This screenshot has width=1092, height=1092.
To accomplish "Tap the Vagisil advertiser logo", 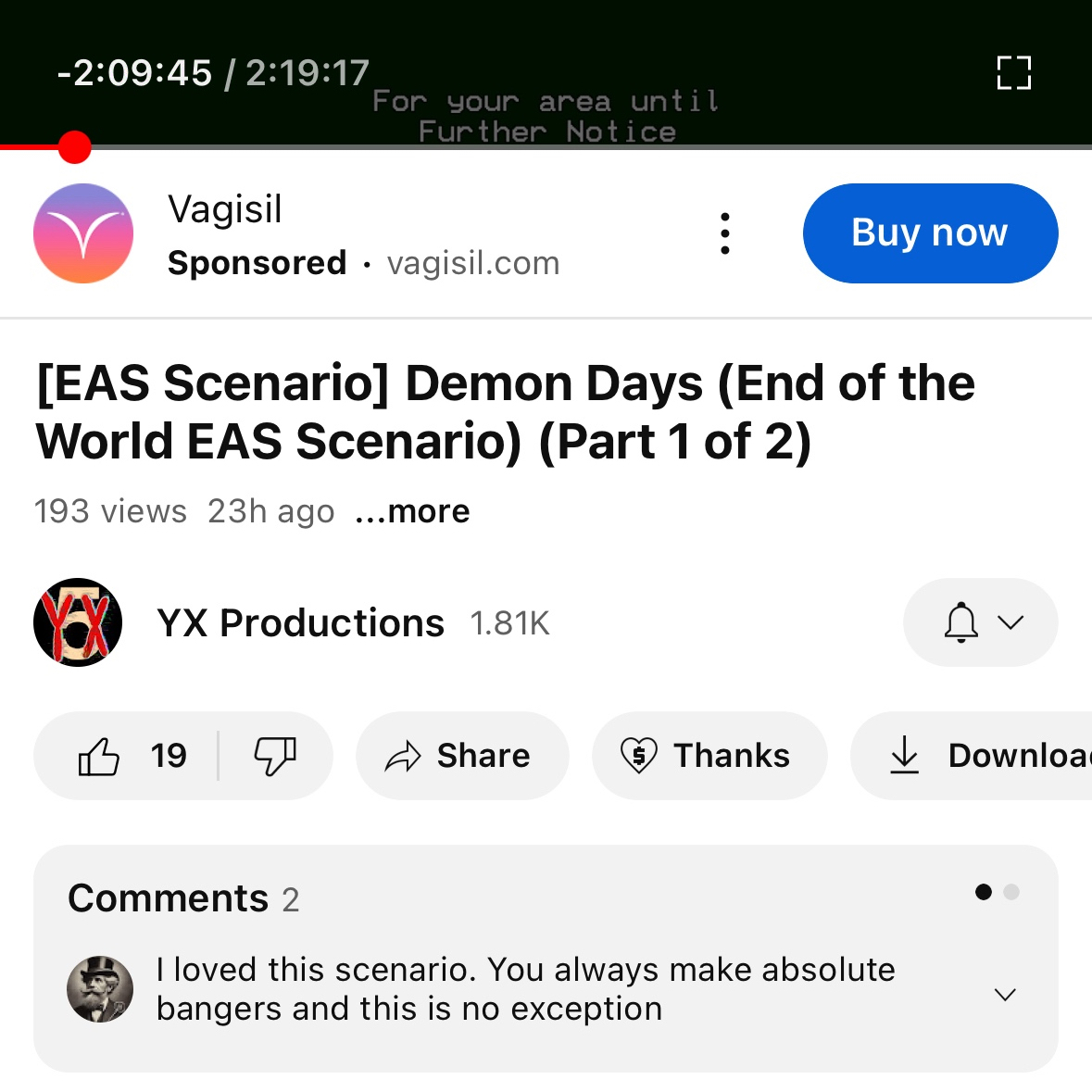I will tap(83, 233).
